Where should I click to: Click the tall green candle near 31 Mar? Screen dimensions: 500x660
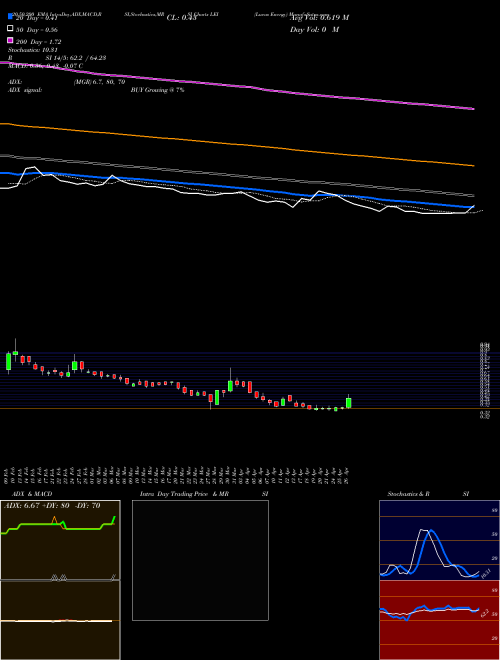coord(230,385)
